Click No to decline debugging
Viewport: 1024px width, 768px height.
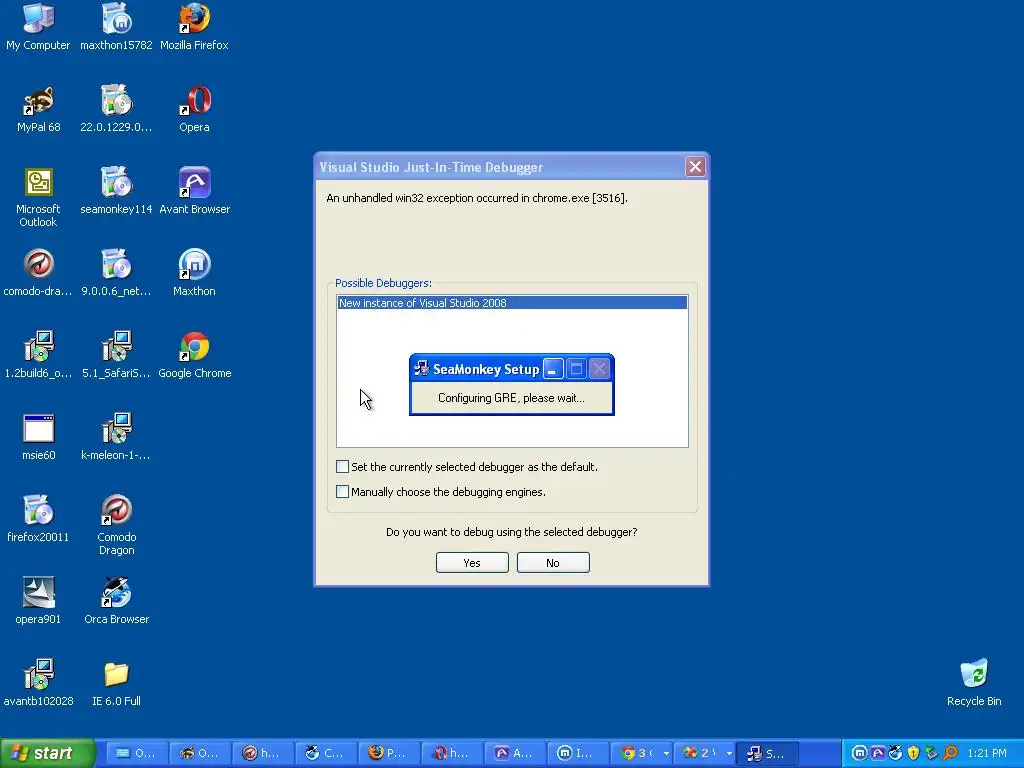[x=553, y=562]
